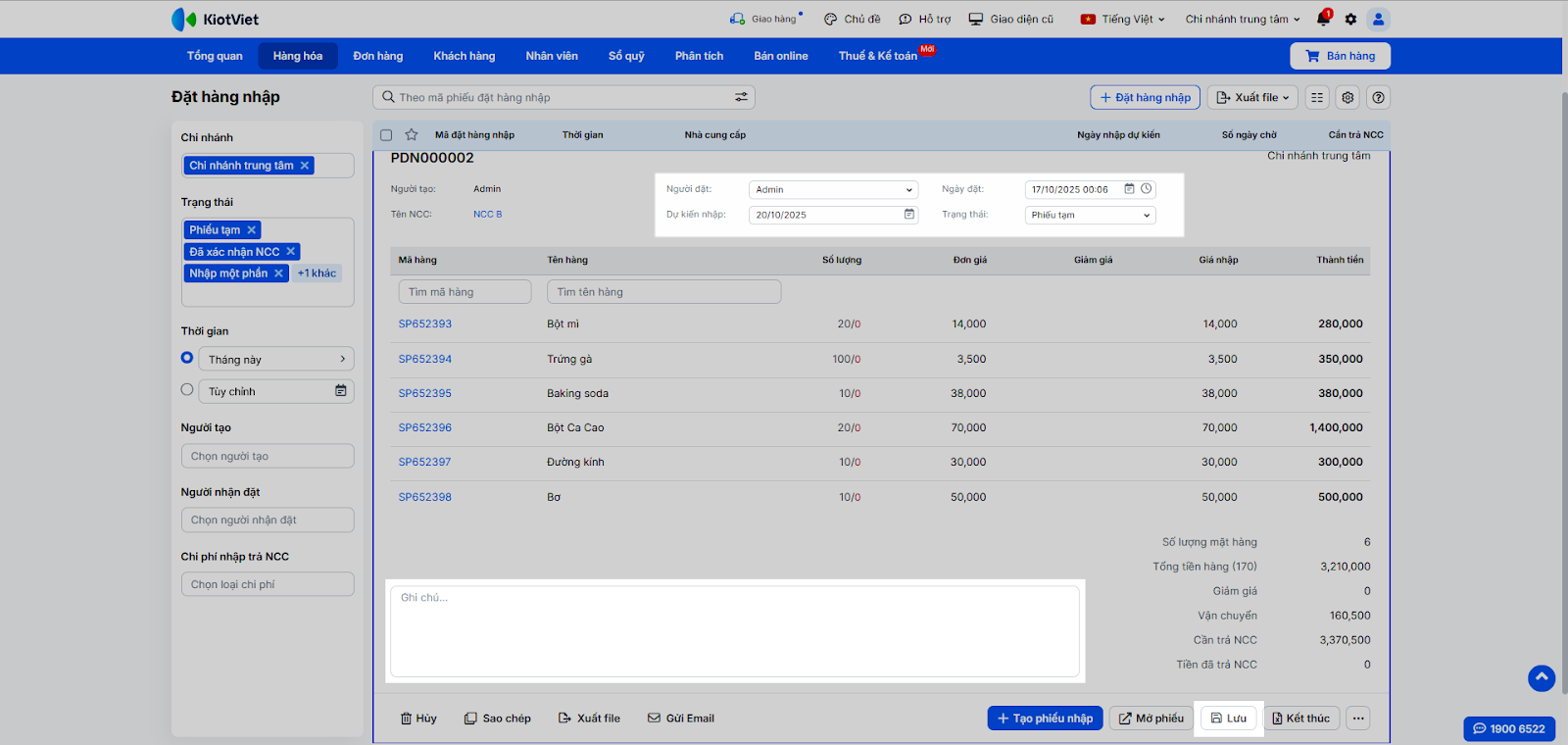Viewport: 1568px width, 745px height.
Task: Click the Tạo phiếu nhập button
Action: (x=1045, y=719)
